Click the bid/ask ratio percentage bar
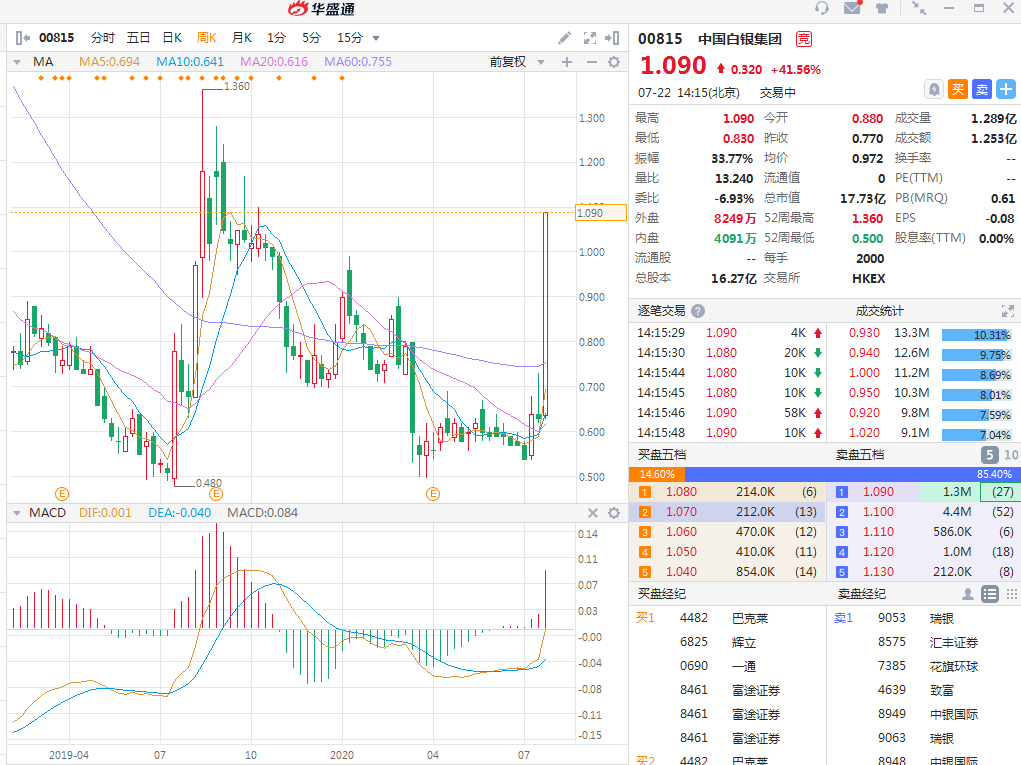Viewport: 1021px width, 765px height. tap(824, 474)
